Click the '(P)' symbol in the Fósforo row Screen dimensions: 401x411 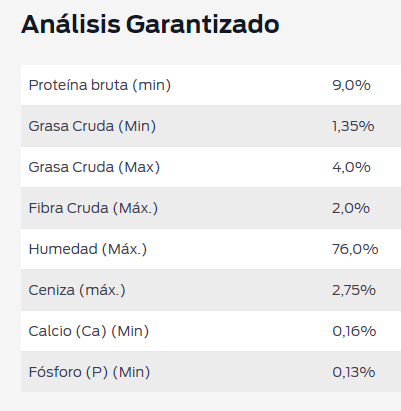pos(97,372)
